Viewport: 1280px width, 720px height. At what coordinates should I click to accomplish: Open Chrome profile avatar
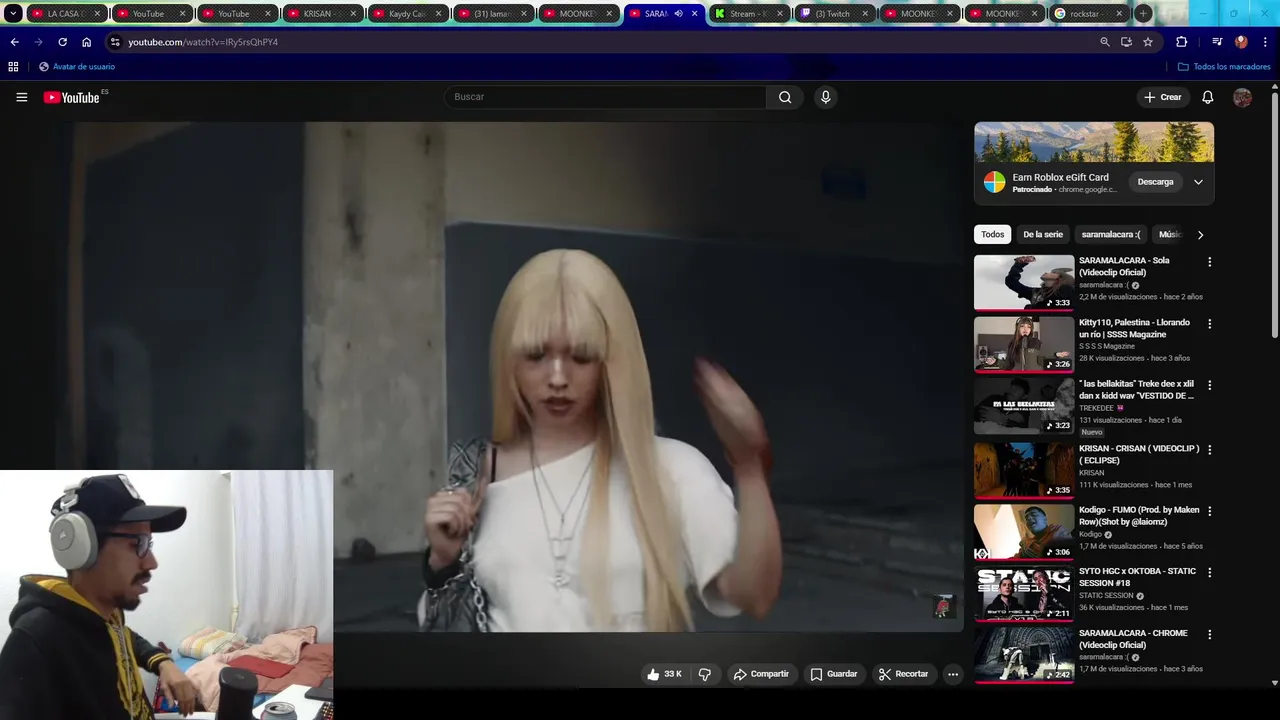1241,42
